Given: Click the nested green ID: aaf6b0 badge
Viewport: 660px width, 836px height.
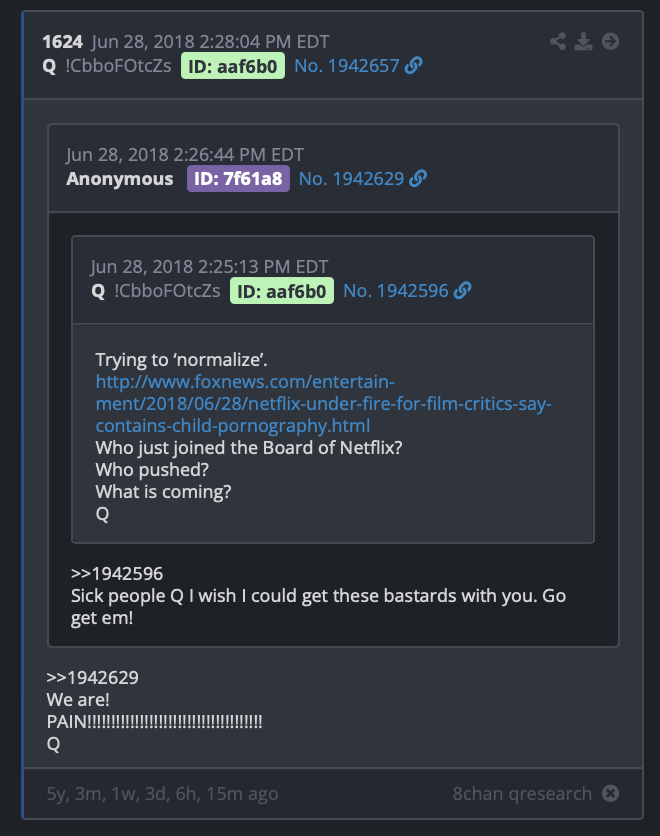Looking at the screenshot, I should point(282,291).
